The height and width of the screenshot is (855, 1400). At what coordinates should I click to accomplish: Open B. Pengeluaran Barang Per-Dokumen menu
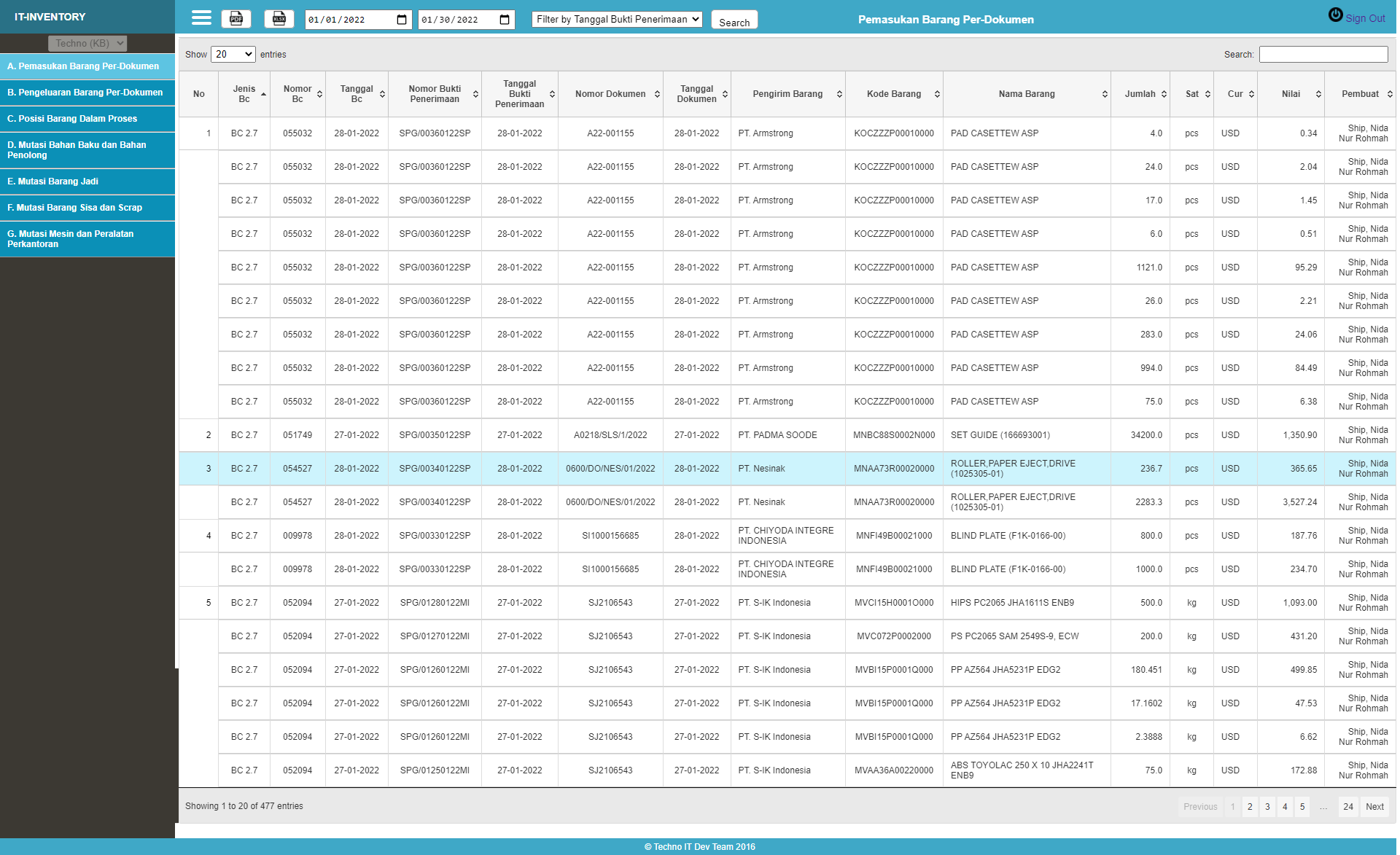[87, 93]
